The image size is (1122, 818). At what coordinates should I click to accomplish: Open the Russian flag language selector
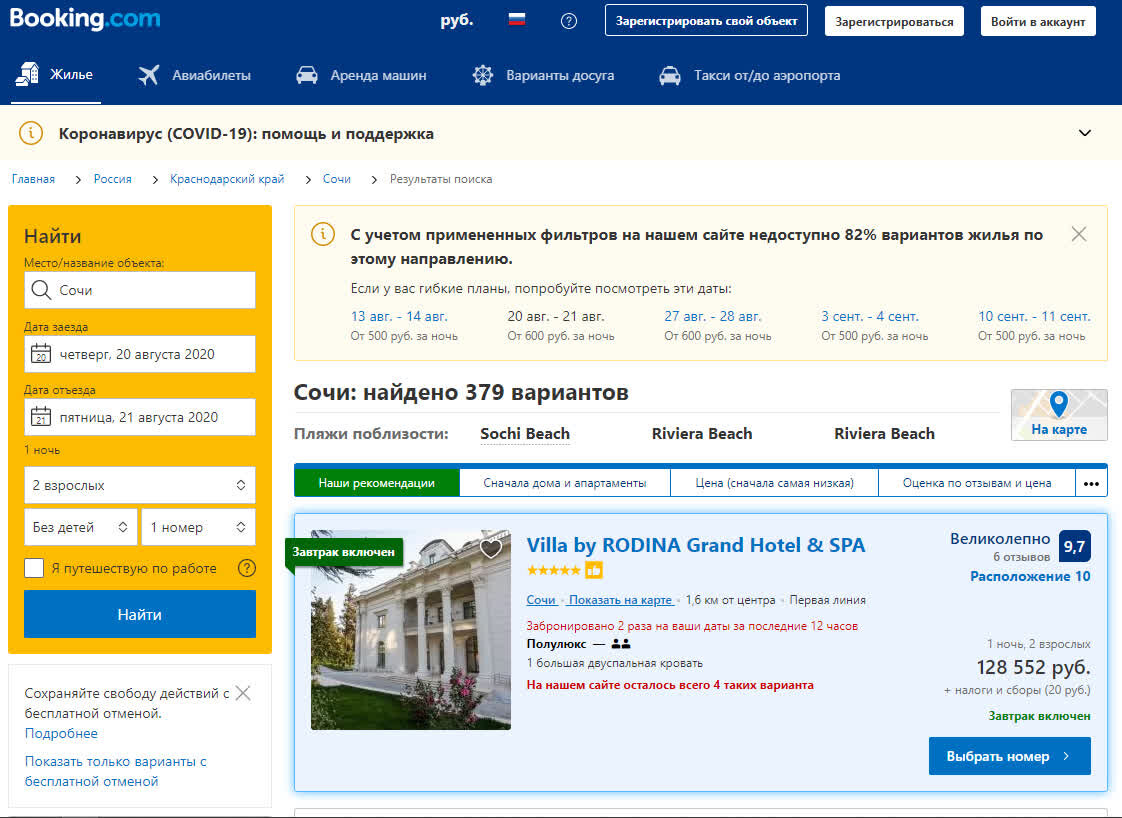click(517, 19)
